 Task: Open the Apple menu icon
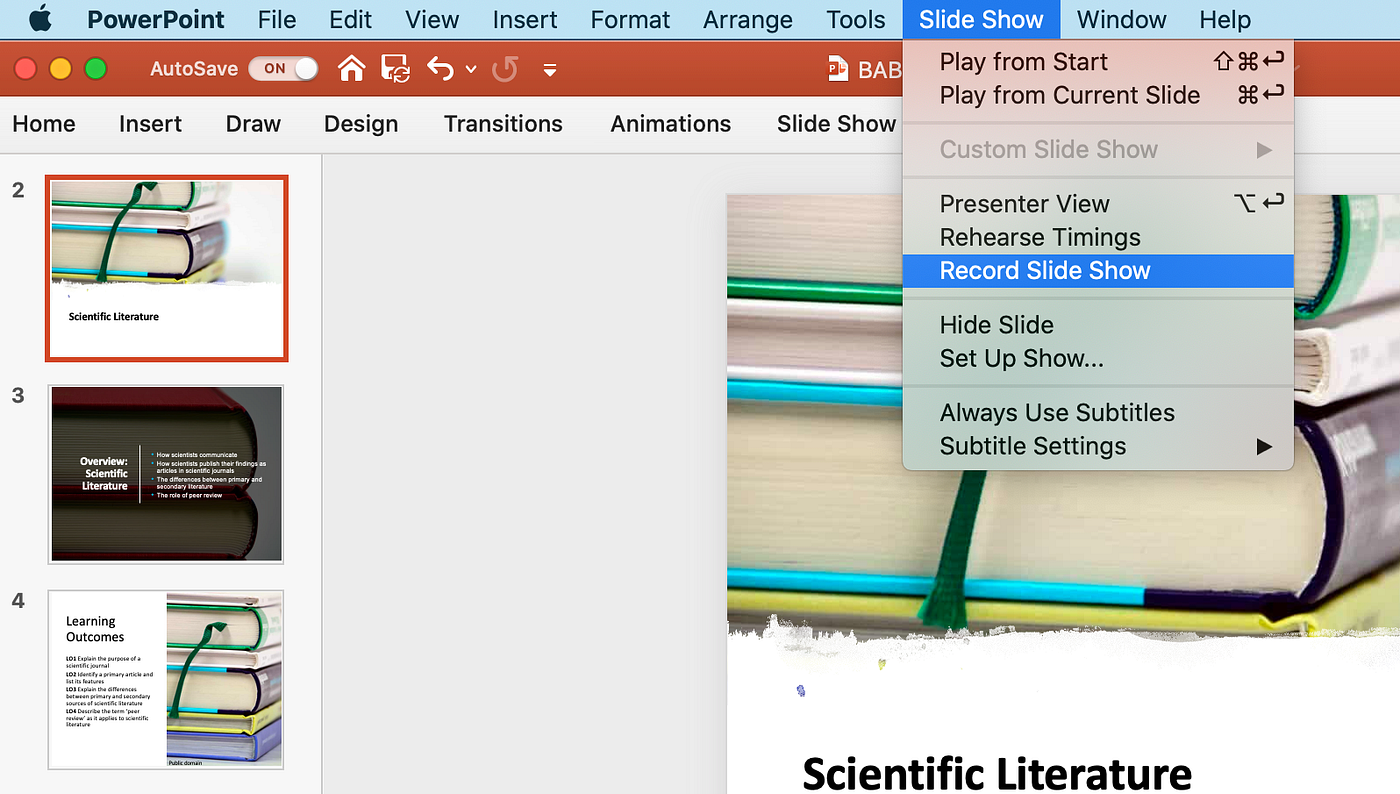point(40,18)
